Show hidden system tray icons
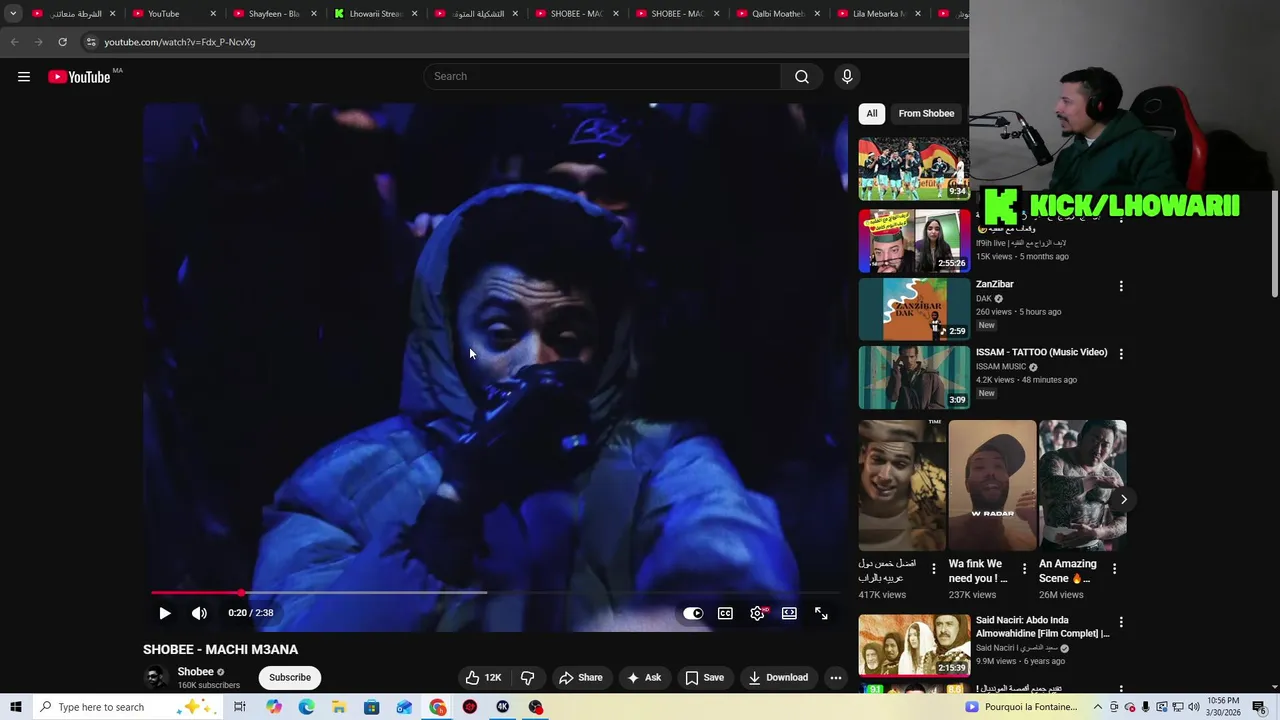 [1097, 707]
